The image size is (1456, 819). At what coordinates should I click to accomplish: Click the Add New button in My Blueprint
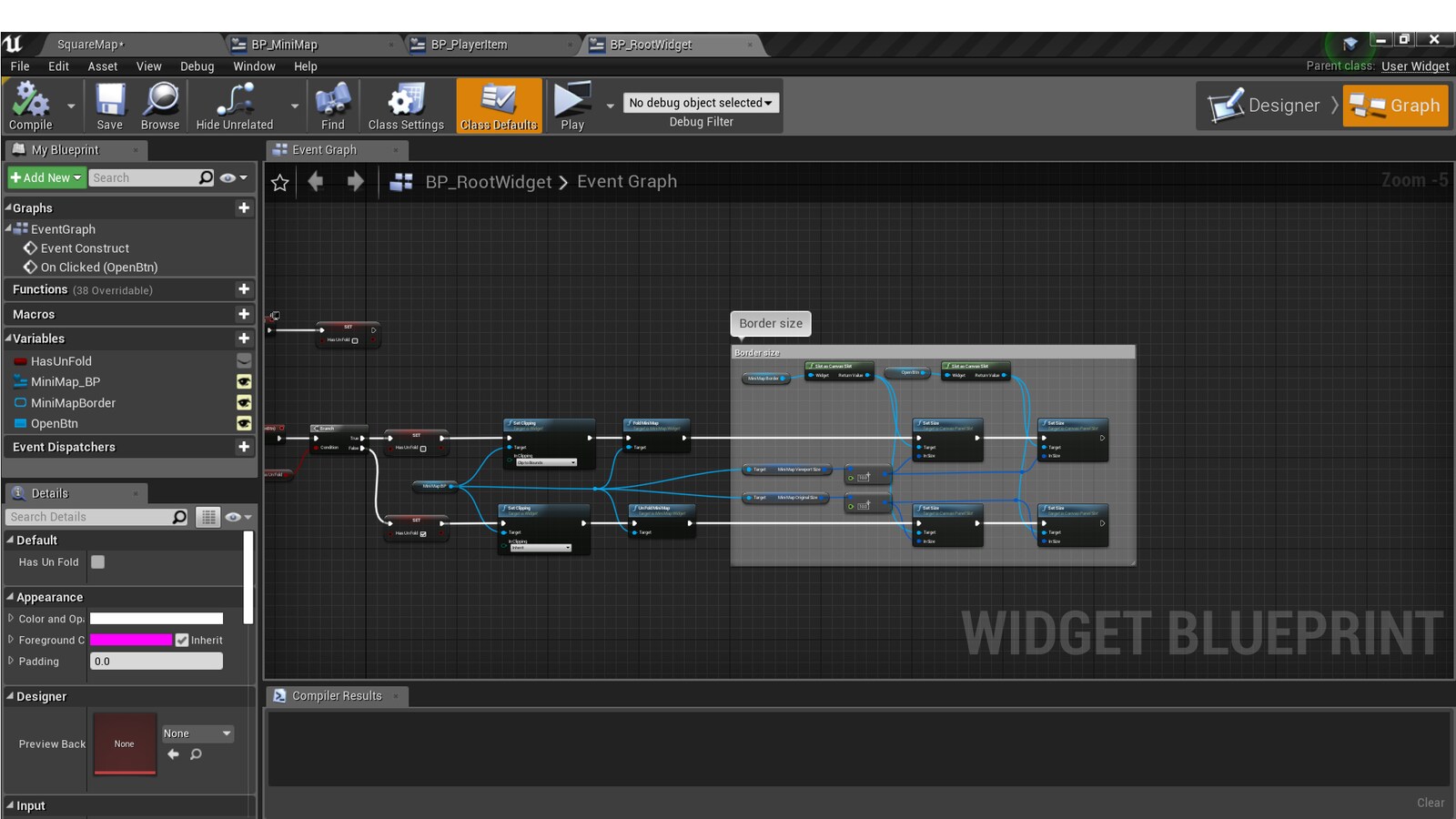click(44, 177)
